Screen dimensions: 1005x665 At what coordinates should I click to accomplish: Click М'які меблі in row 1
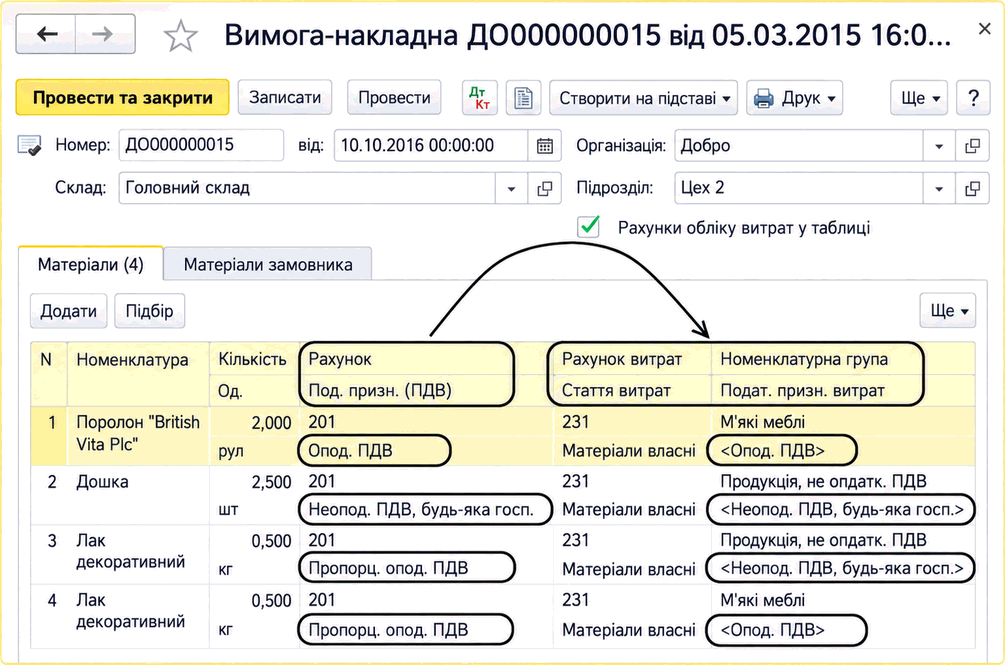point(842,422)
